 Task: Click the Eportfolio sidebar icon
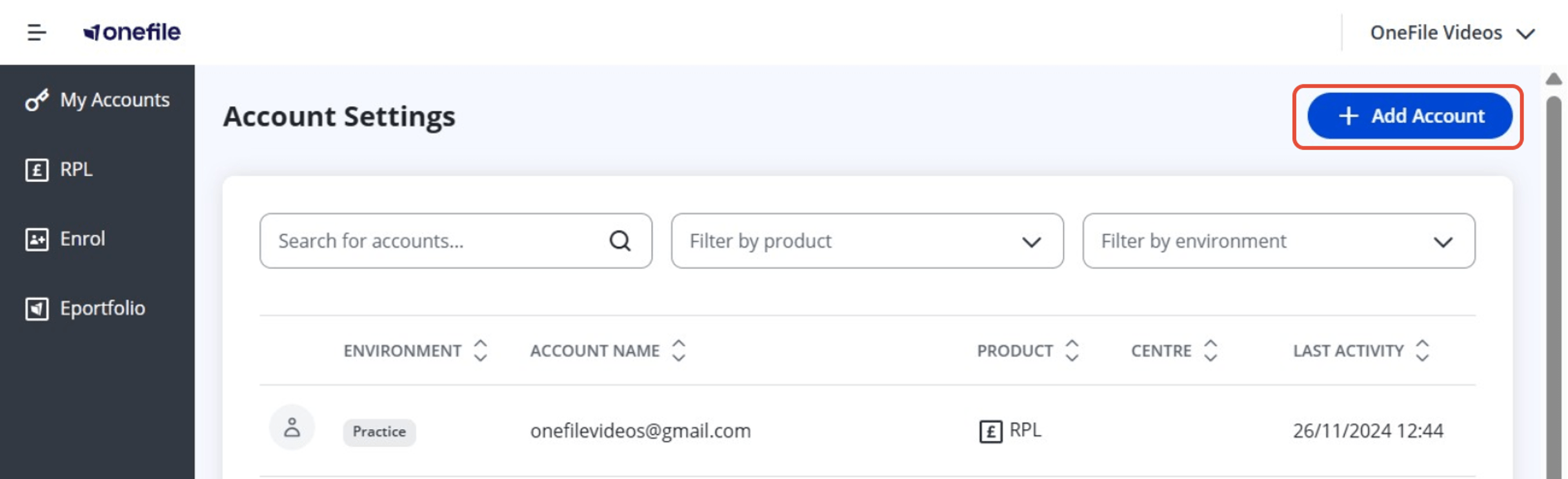click(x=37, y=309)
